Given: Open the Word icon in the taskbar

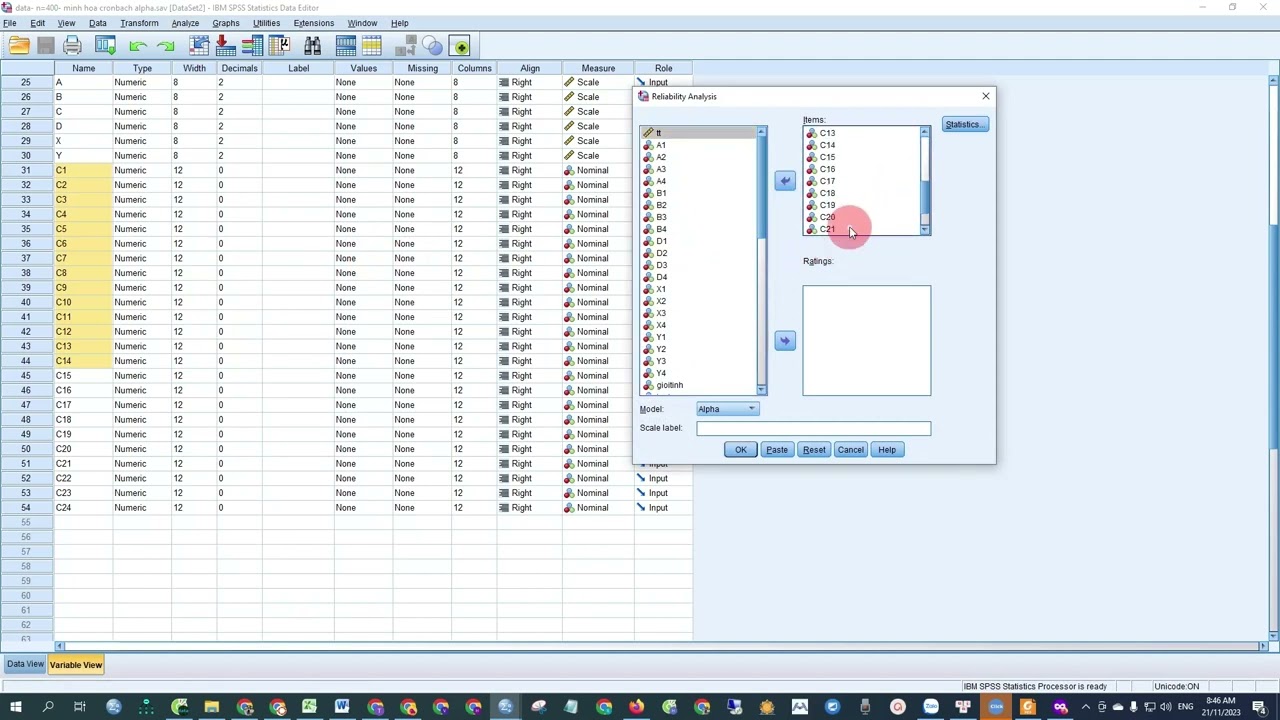Looking at the screenshot, I should click(x=342, y=708).
